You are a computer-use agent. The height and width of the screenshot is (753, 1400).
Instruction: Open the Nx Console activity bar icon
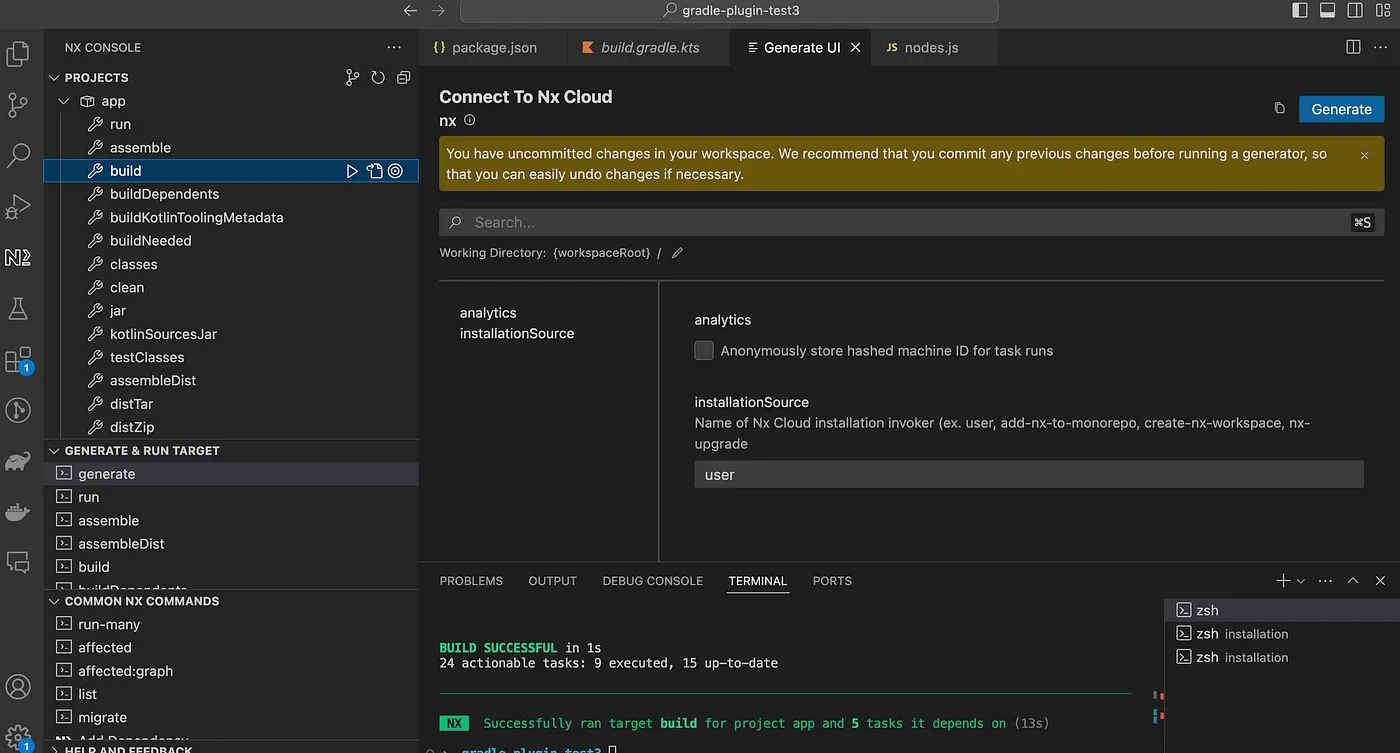[18, 257]
